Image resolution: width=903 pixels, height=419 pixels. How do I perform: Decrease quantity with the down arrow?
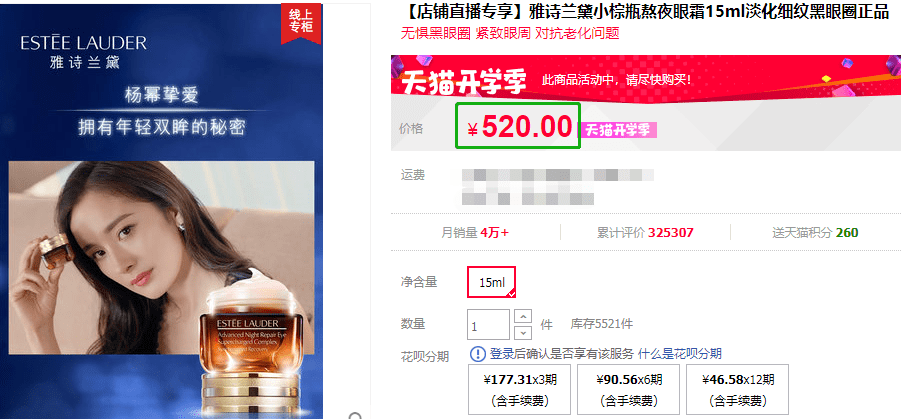pyautogui.click(x=522, y=332)
